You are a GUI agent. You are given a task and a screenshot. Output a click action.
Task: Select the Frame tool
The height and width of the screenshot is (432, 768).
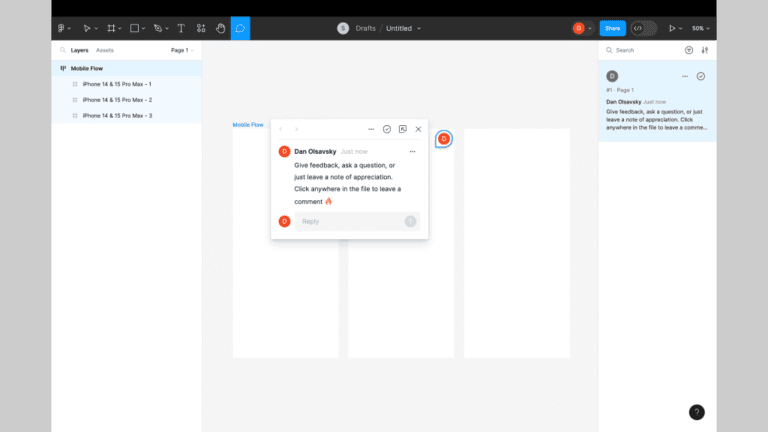pyautogui.click(x=111, y=28)
